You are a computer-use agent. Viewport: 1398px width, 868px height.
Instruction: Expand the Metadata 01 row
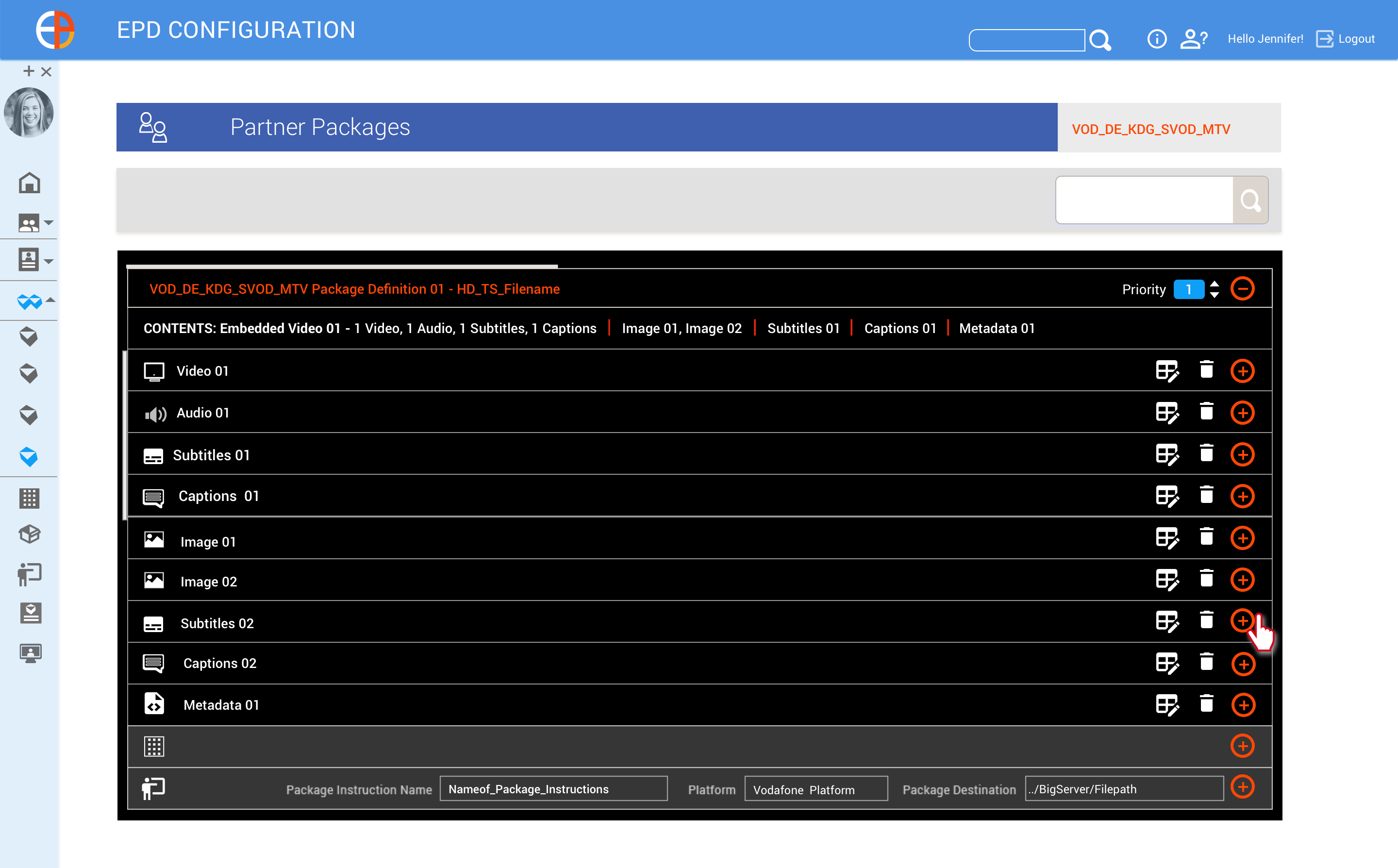coord(1243,705)
